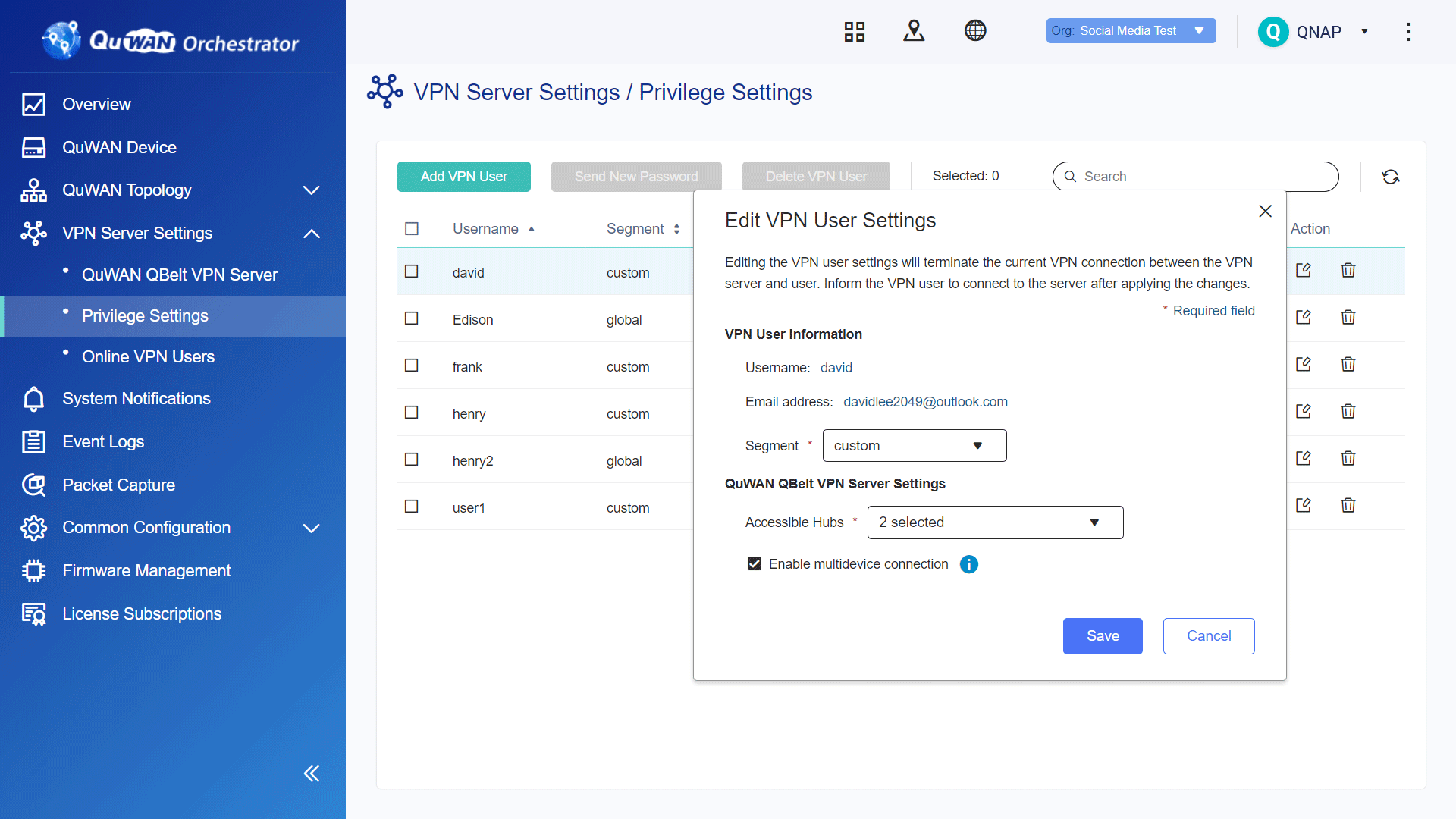Select the user1 row checkbox
This screenshot has height=819, width=1456.
[412, 507]
